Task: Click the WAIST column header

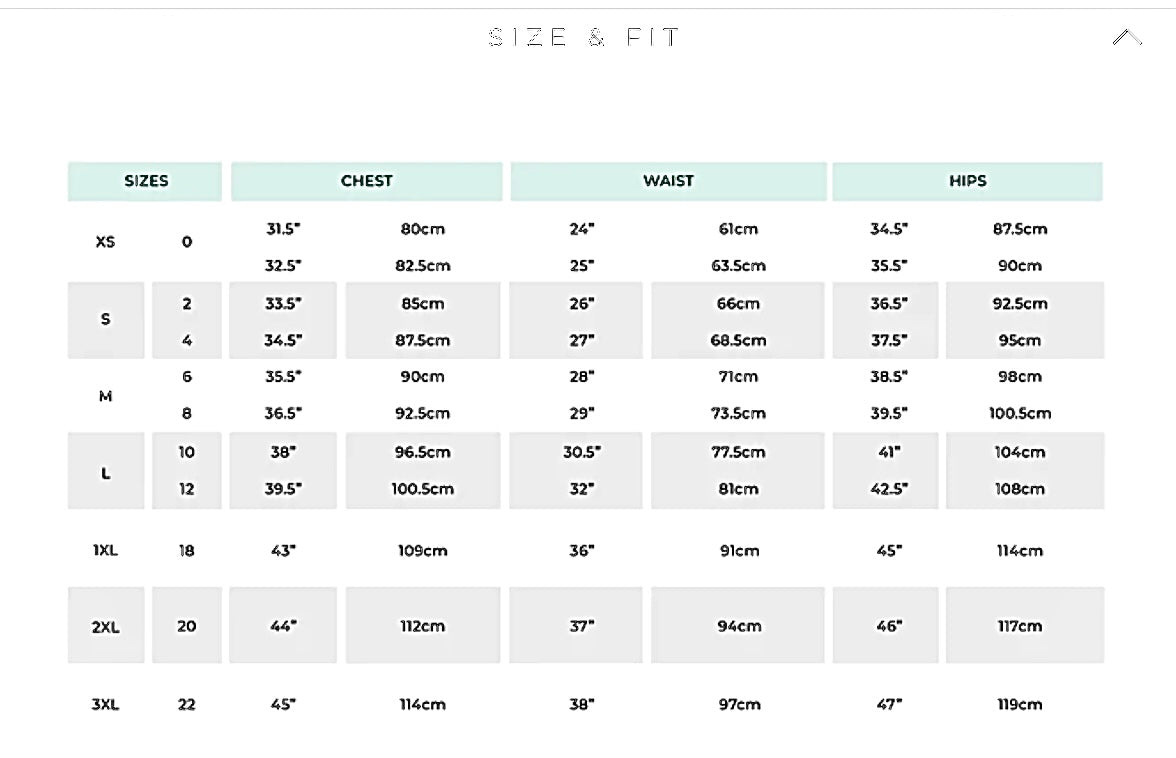Action: click(668, 181)
